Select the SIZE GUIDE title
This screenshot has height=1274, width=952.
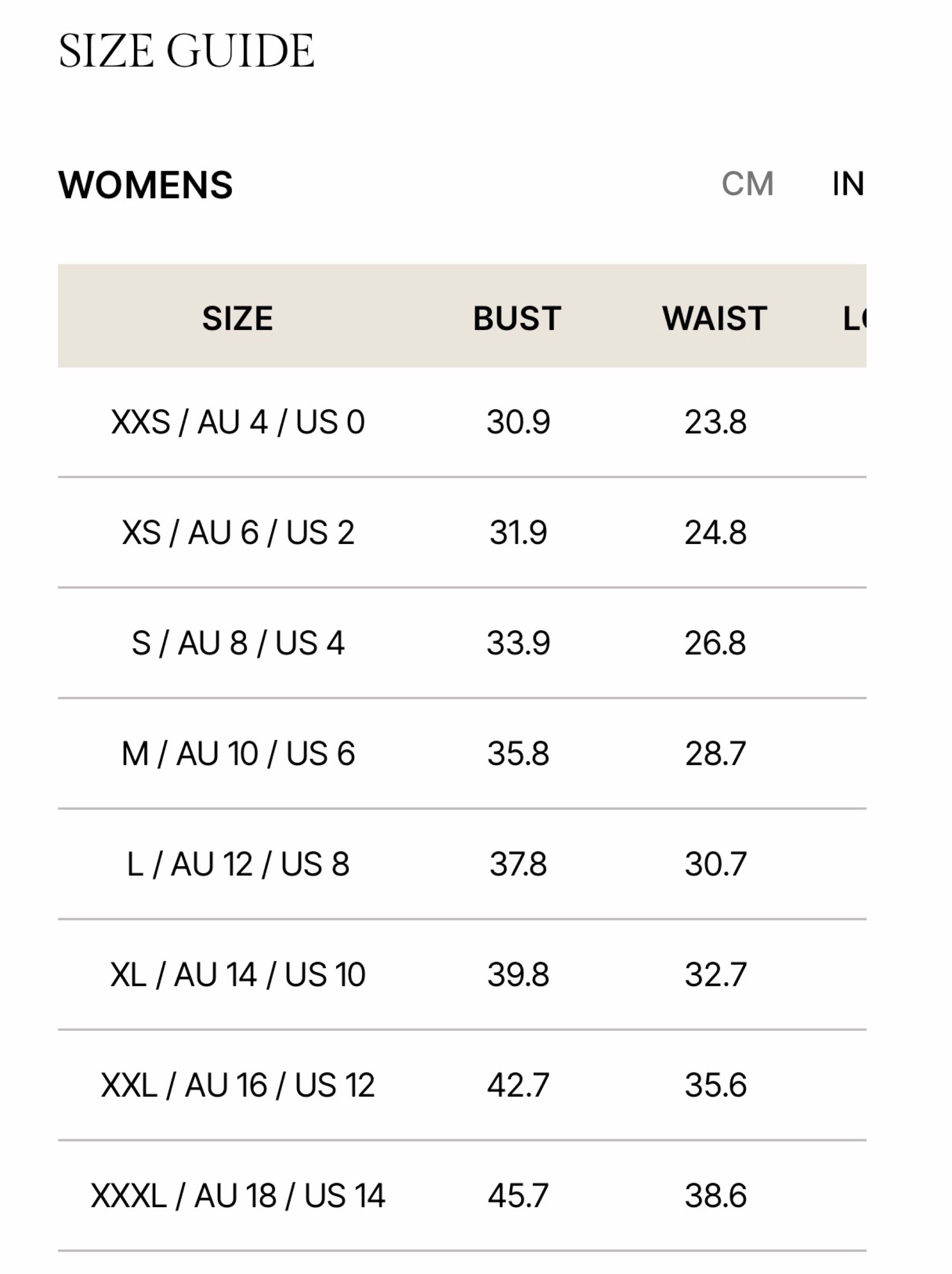click(187, 51)
